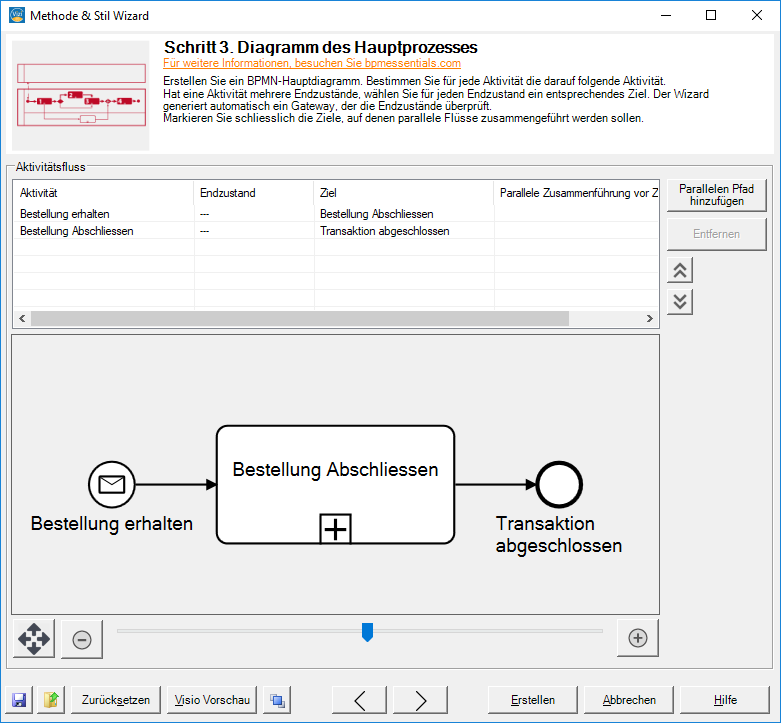Click the Aktivität column header
The image size is (781, 723).
pos(104,193)
